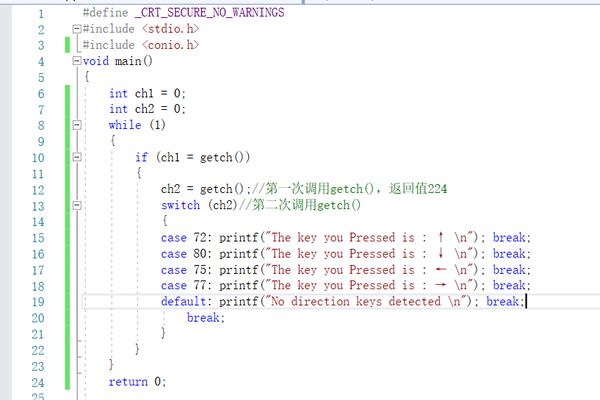This screenshot has width=600, height=400.
Task: Click the 'int ch2 = 0;' declaration
Action: (147, 109)
